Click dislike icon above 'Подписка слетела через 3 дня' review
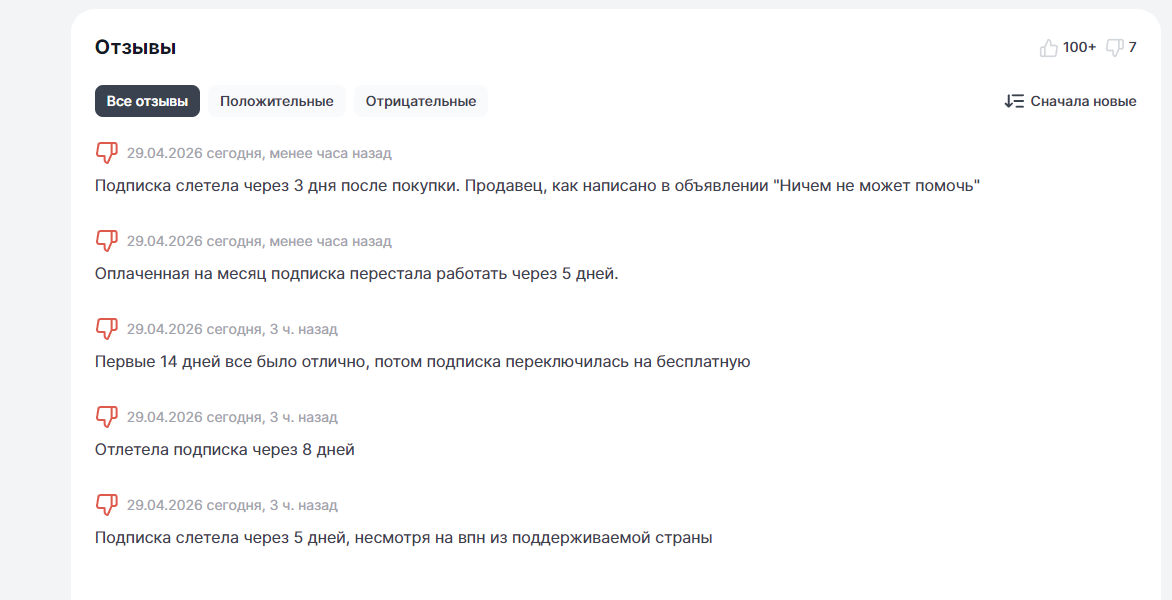This screenshot has width=1172, height=600. [x=106, y=153]
